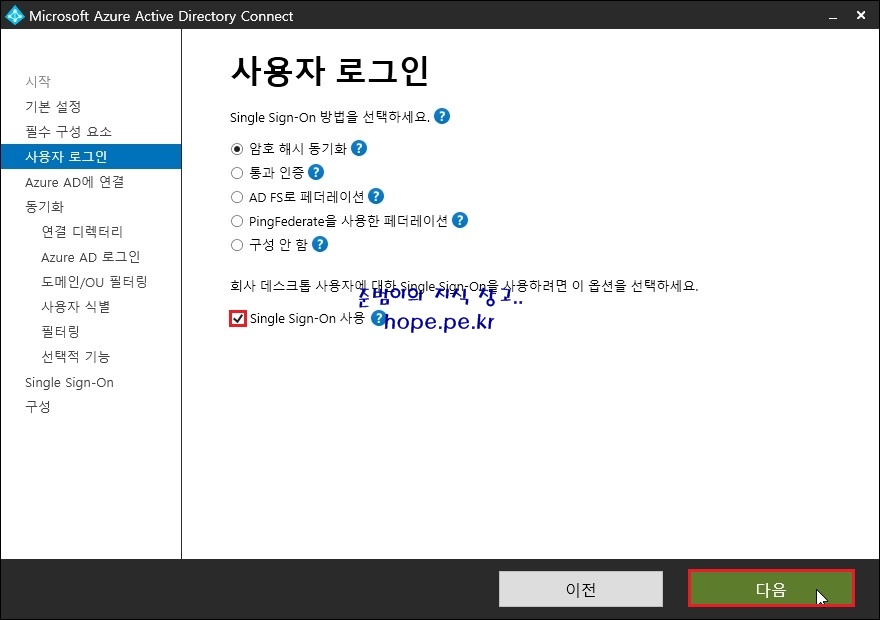The height and width of the screenshot is (620, 880).
Task: Click the 다음 button to continue
Action: [x=771, y=589]
